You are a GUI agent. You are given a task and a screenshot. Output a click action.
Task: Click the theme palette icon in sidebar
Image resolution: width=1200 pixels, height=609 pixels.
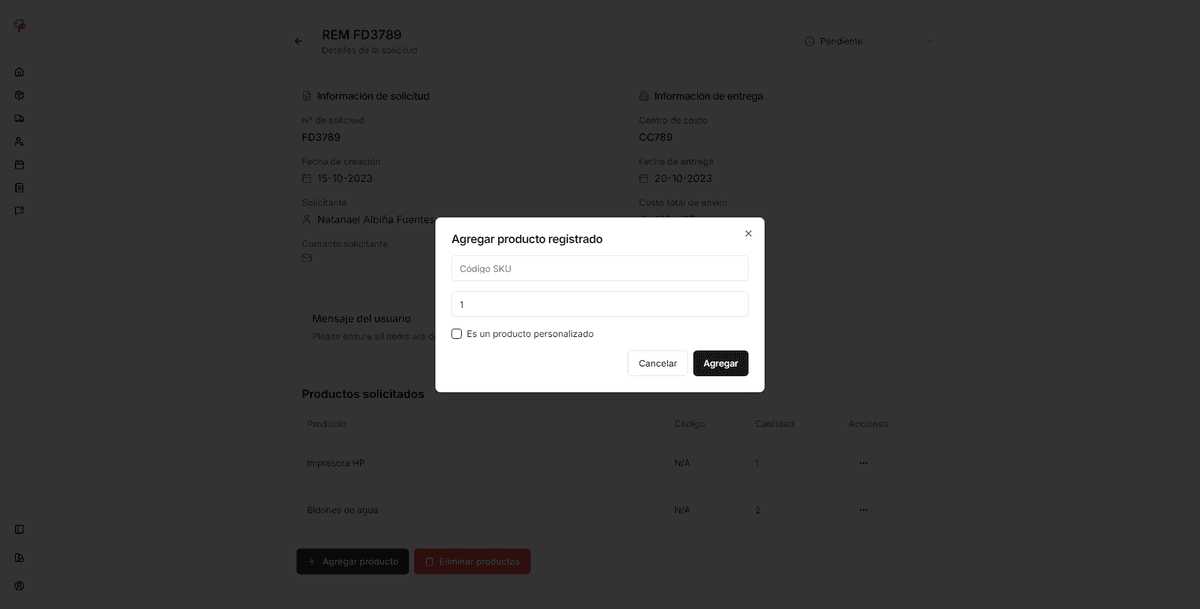pos(19,557)
